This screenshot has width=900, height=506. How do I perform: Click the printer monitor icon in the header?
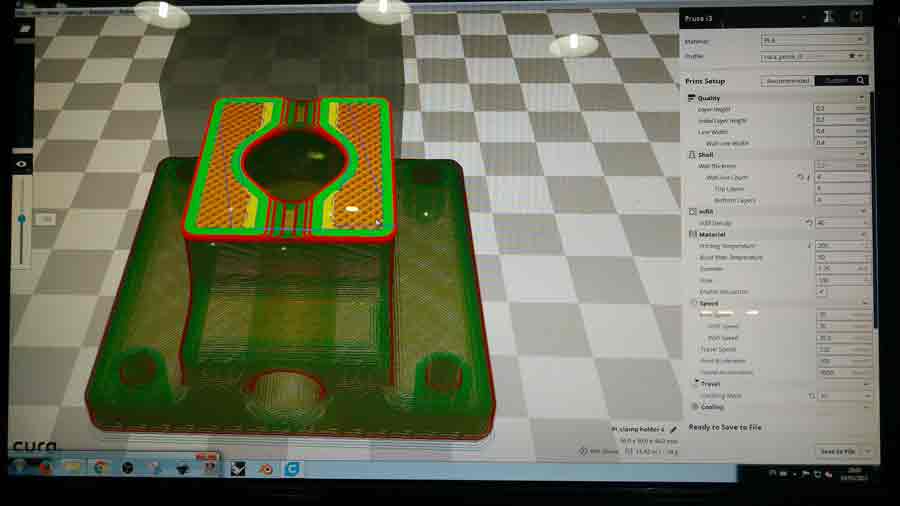(827, 17)
